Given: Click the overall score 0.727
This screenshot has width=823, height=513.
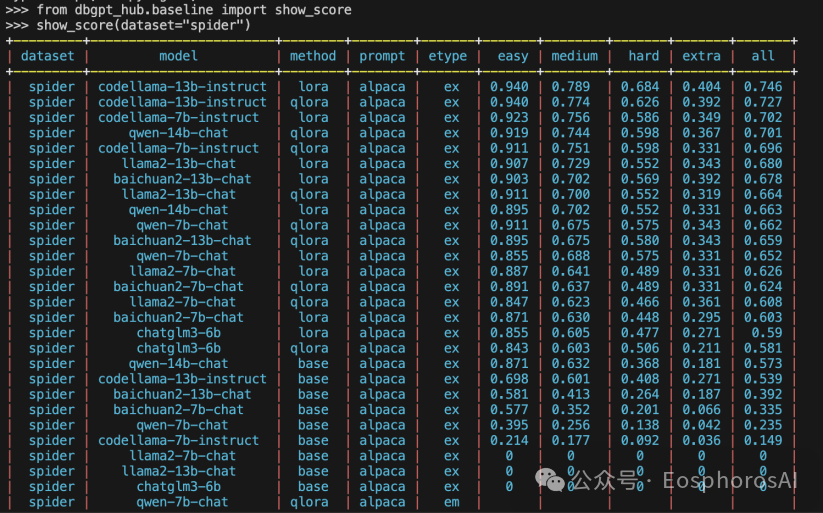Looking at the screenshot, I should (763, 102).
